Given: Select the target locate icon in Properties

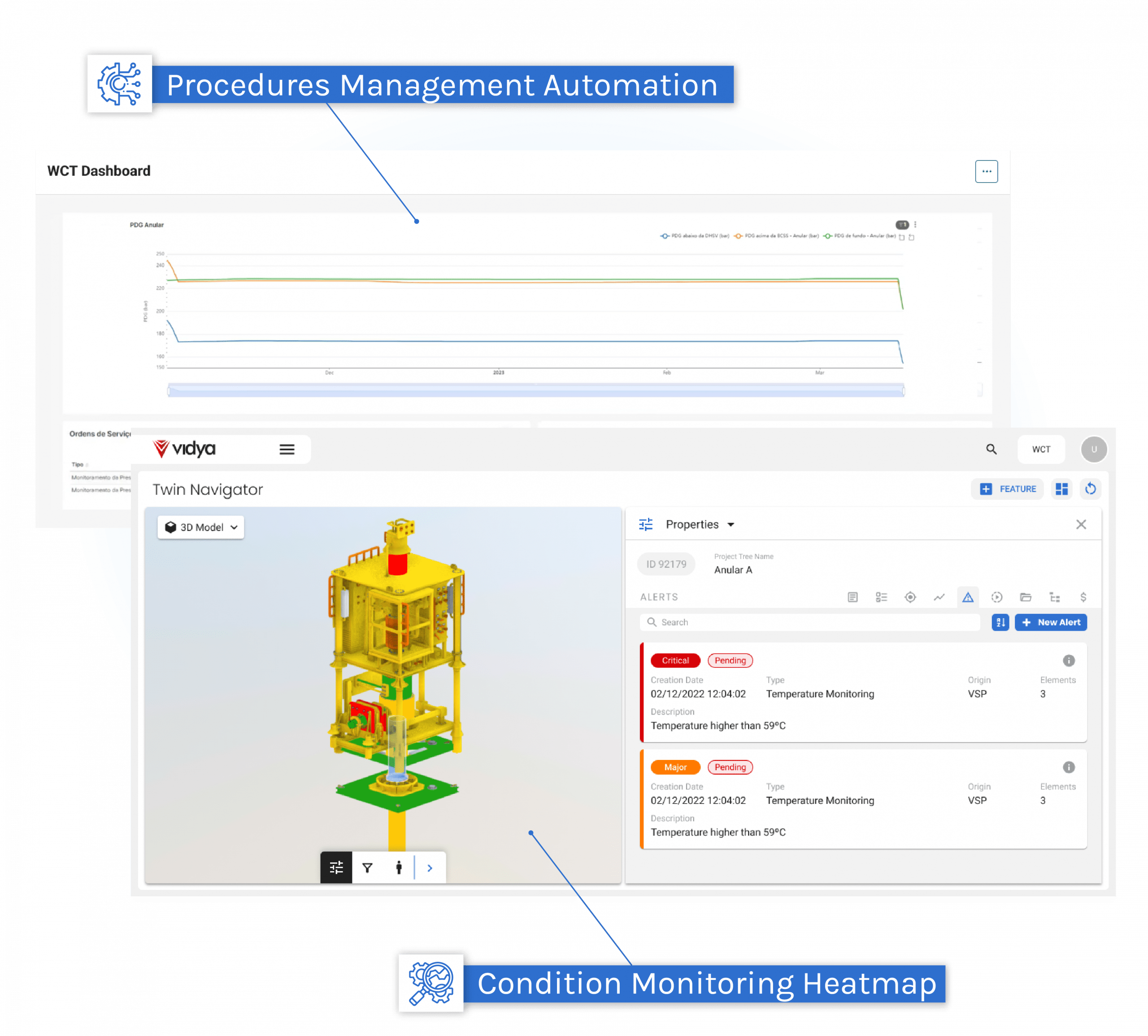Looking at the screenshot, I should (x=910, y=597).
